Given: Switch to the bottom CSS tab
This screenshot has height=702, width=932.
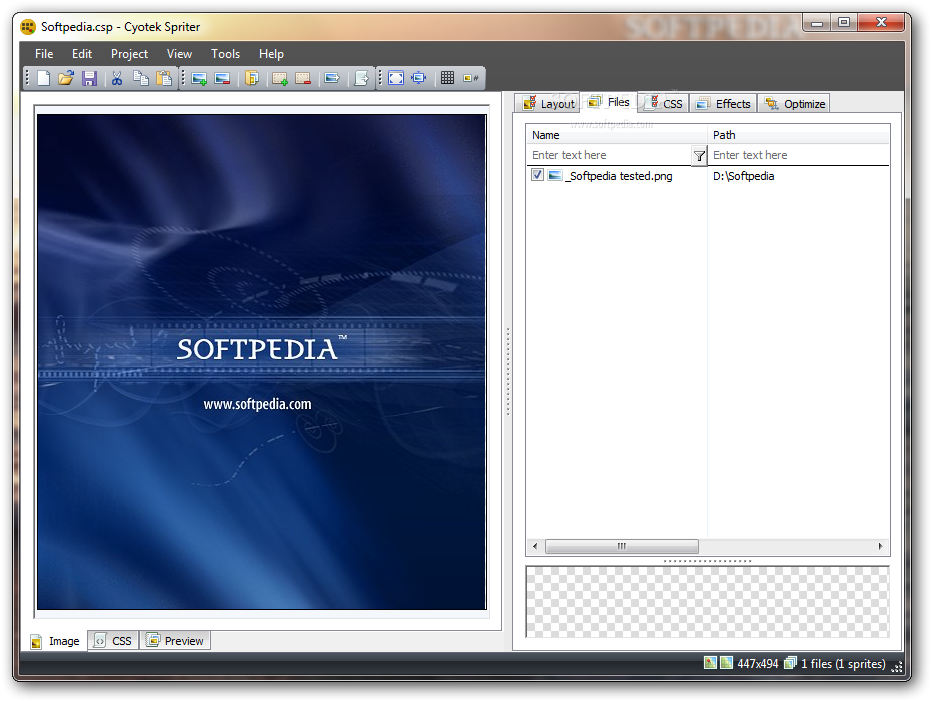Looking at the screenshot, I should [x=113, y=641].
